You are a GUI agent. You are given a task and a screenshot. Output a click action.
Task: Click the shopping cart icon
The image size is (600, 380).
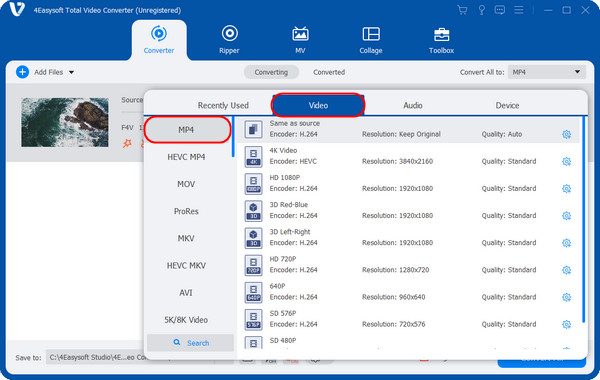pyautogui.click(x=463, y=10)
